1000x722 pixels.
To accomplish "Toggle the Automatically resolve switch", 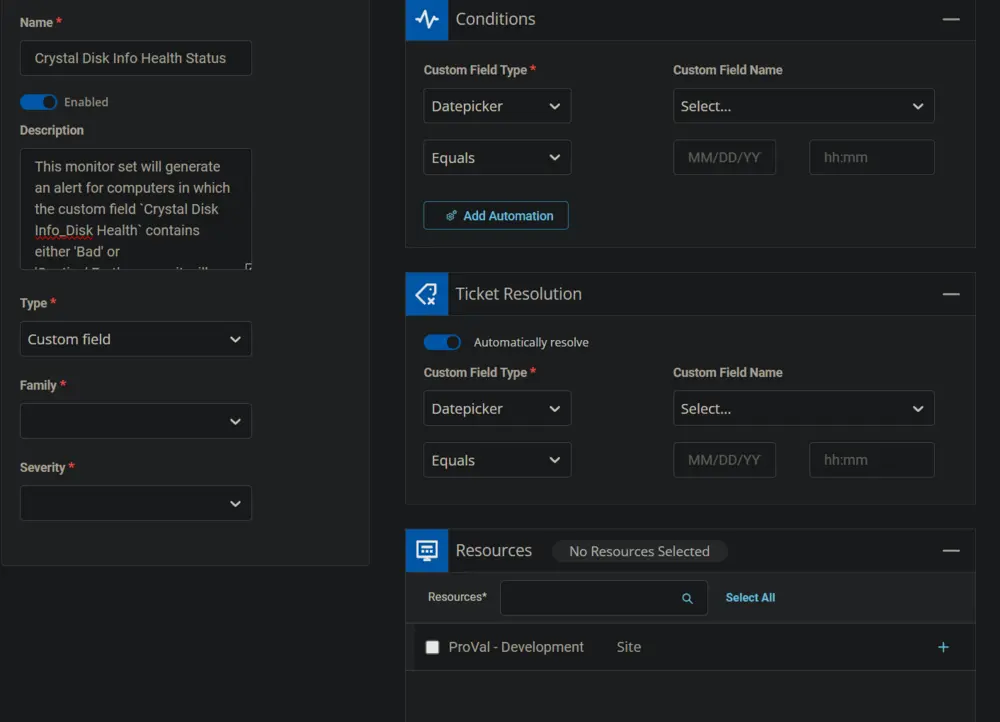I will point(442,343).
